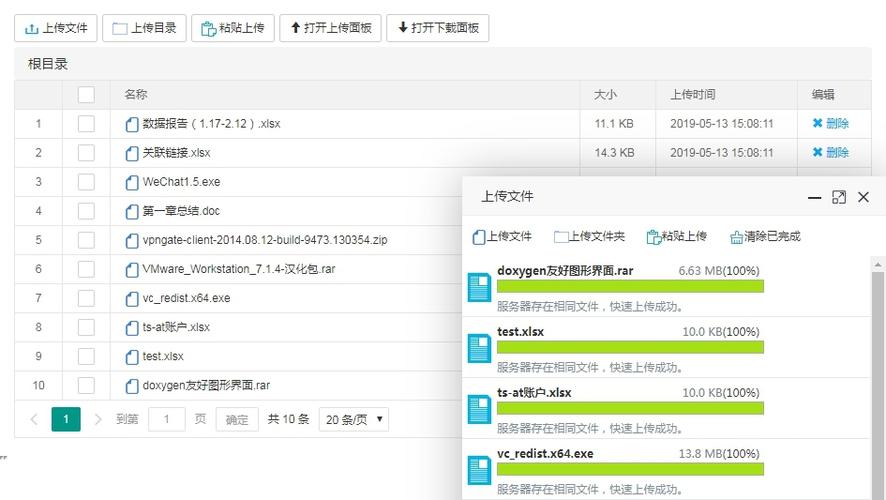Check the box for 数据报告 xlsx row
Viewport: 886px width, 500px height.
tap(86, 123)
